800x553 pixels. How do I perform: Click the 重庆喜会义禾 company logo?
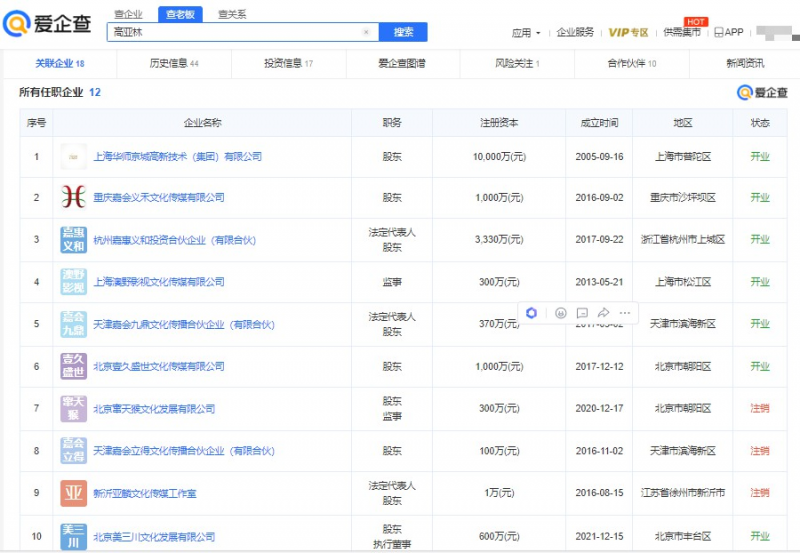tap(73, 198)
